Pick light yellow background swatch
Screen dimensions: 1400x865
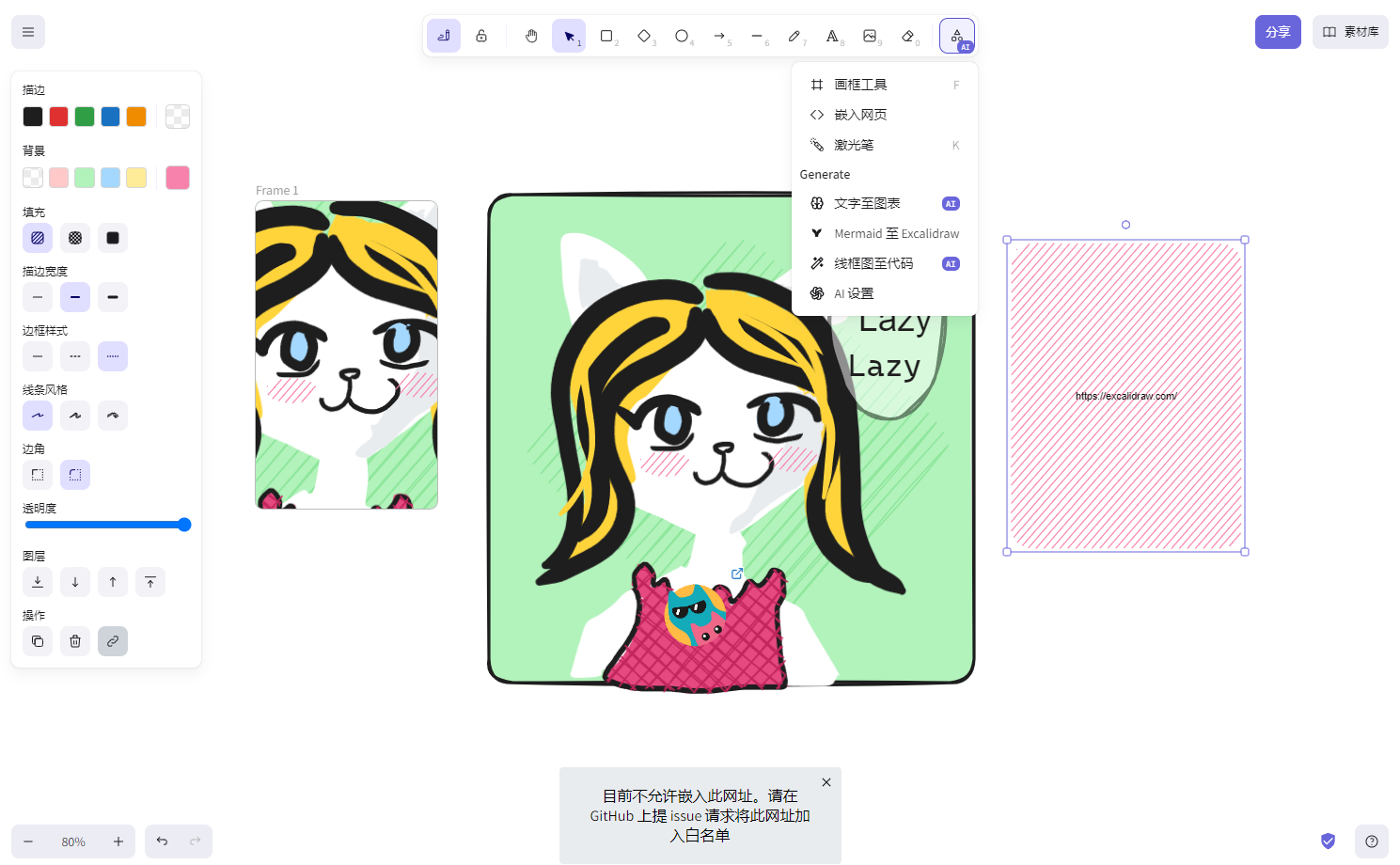click(136, 178)
